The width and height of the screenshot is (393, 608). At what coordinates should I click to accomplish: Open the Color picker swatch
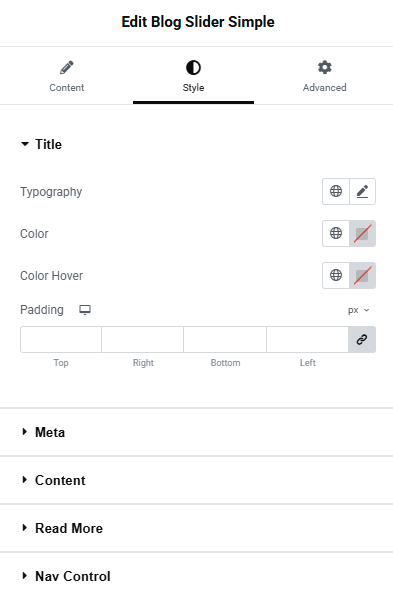pyautogui.click(x=362, y=233)
